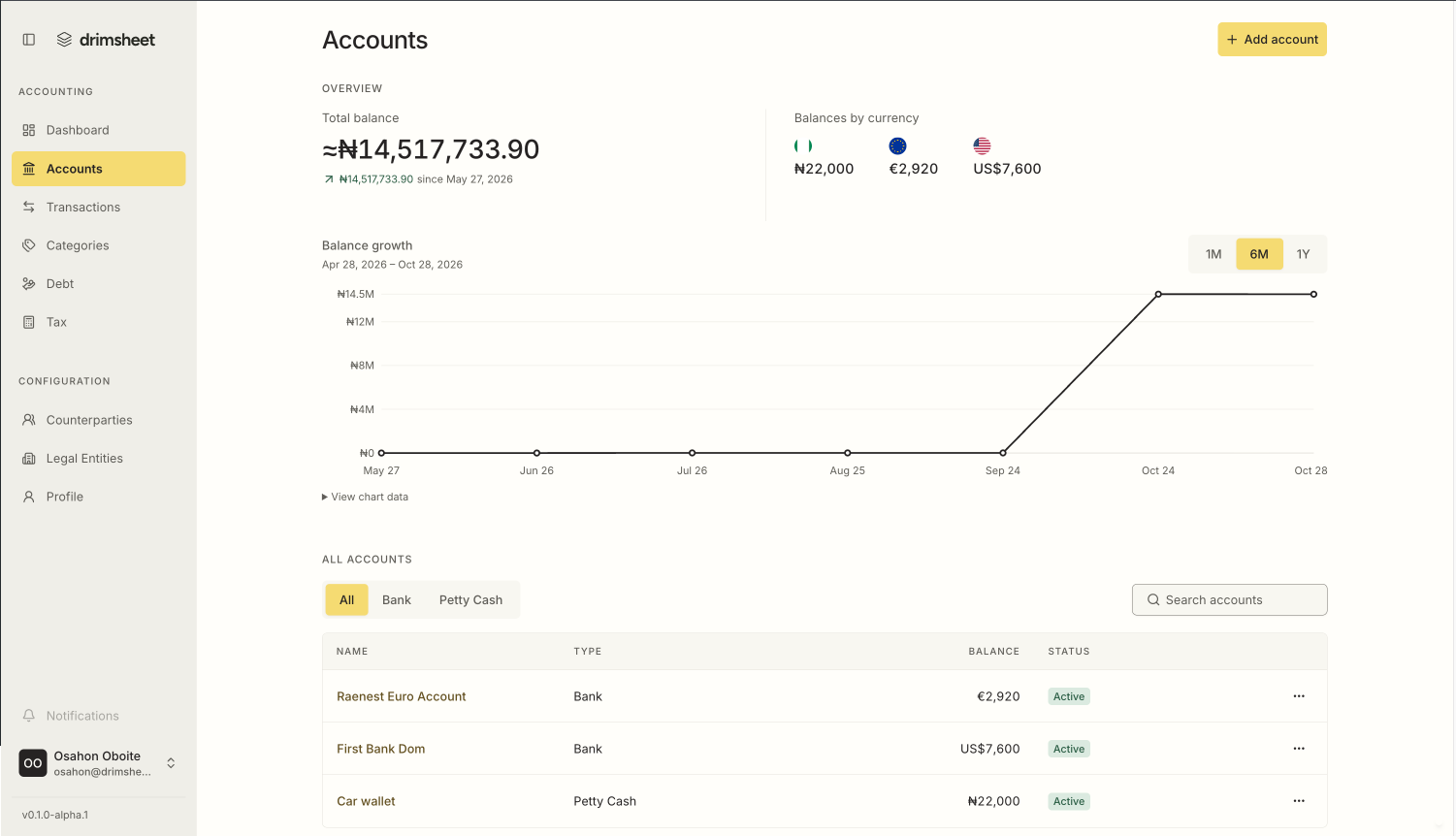Click the balance increase arrow icon
Screen dimensions: 1456x836
click(x=329, y=179)
